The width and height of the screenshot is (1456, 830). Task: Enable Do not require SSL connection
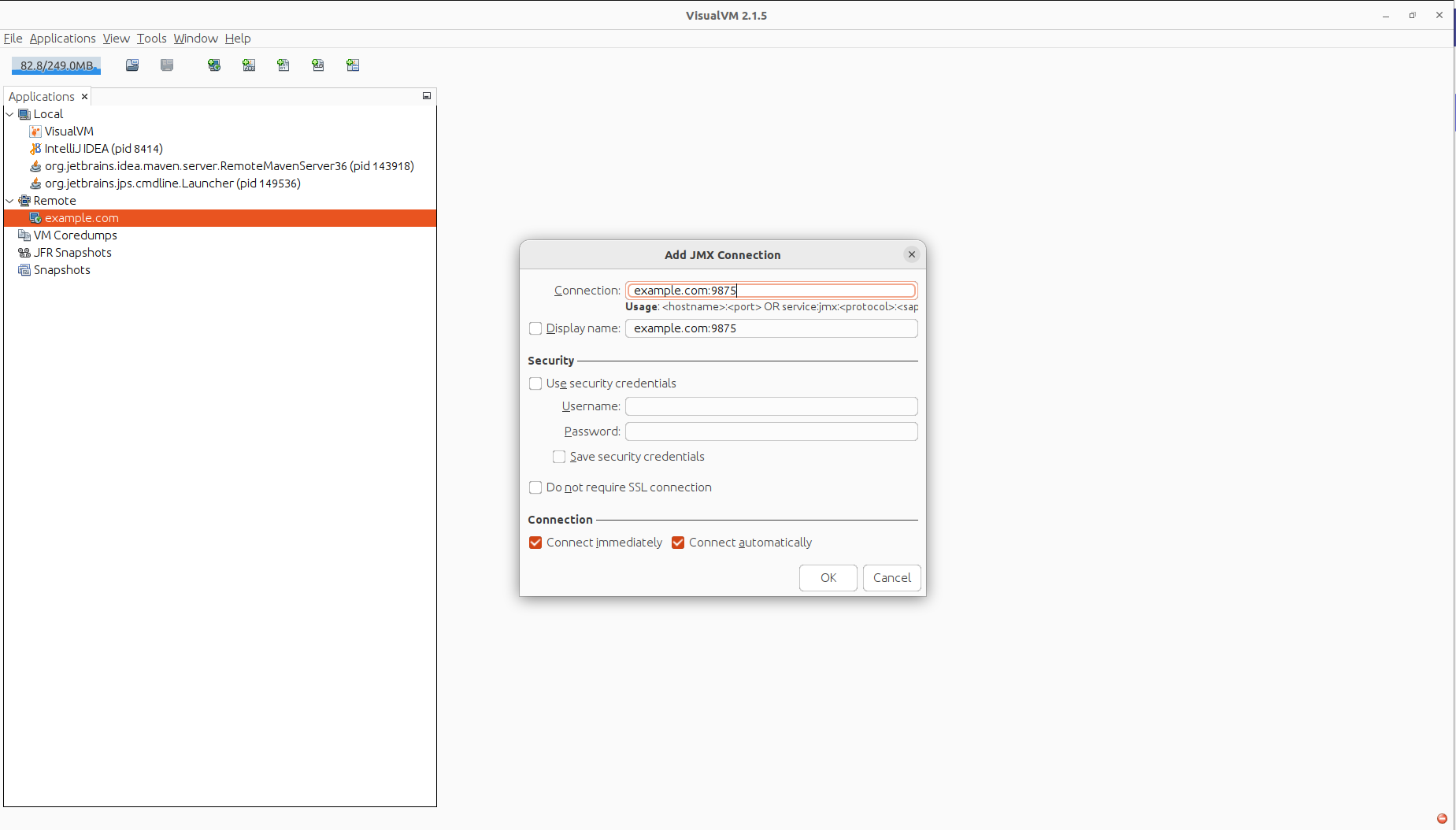(535, 487)
